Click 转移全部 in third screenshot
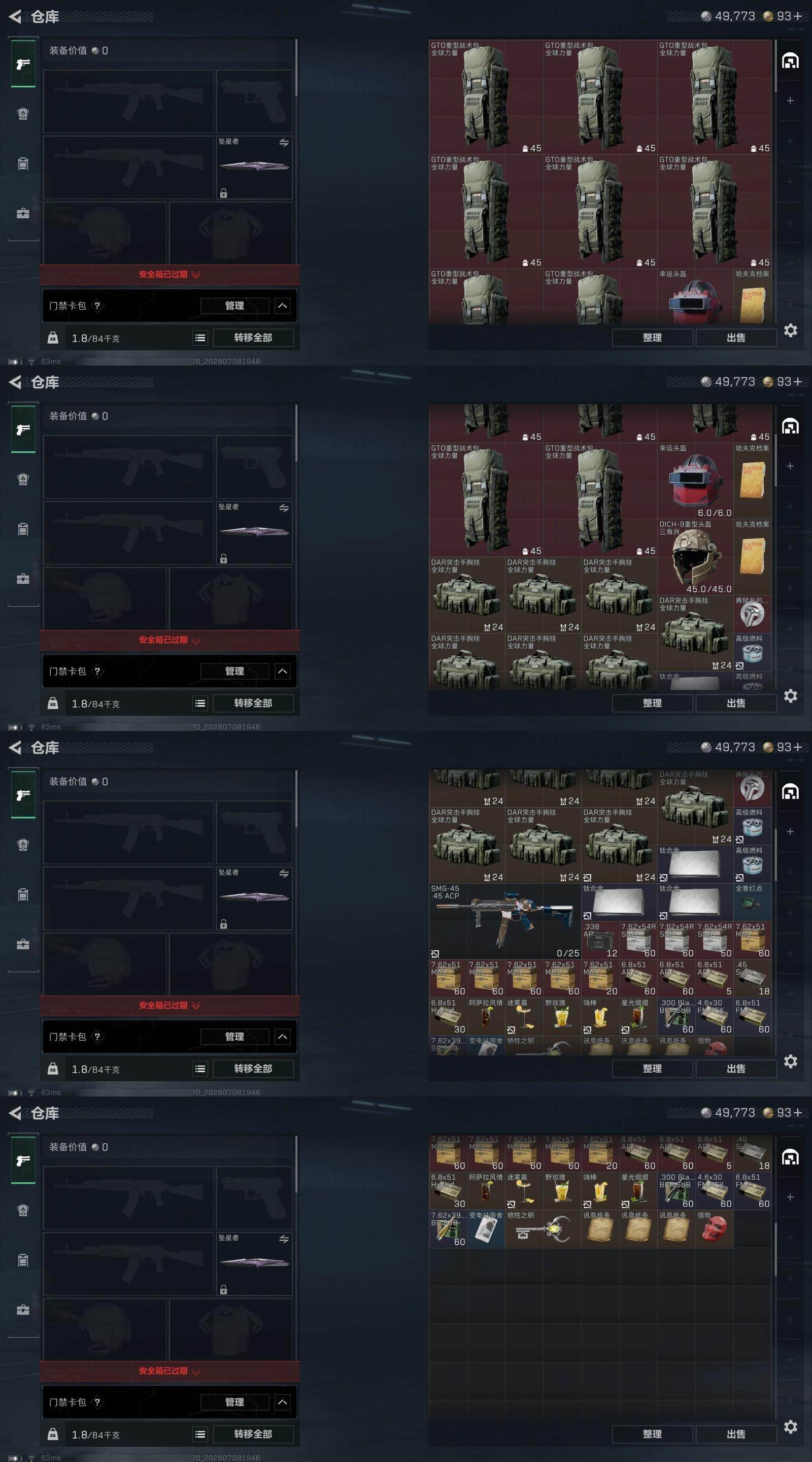 (253, 1069)
